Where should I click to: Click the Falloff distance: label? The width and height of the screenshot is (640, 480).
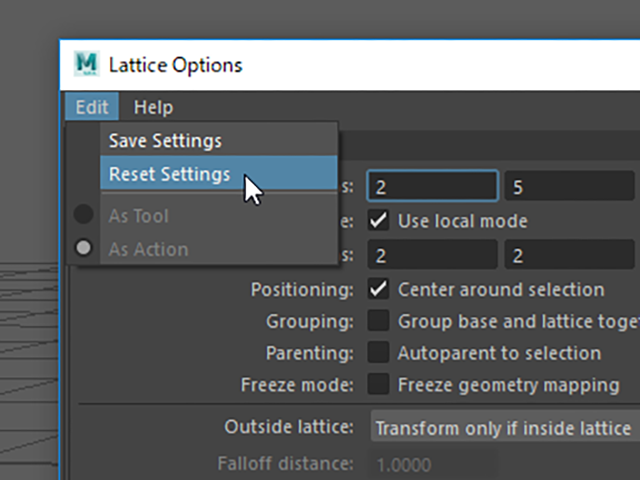(x=285, y=464)
